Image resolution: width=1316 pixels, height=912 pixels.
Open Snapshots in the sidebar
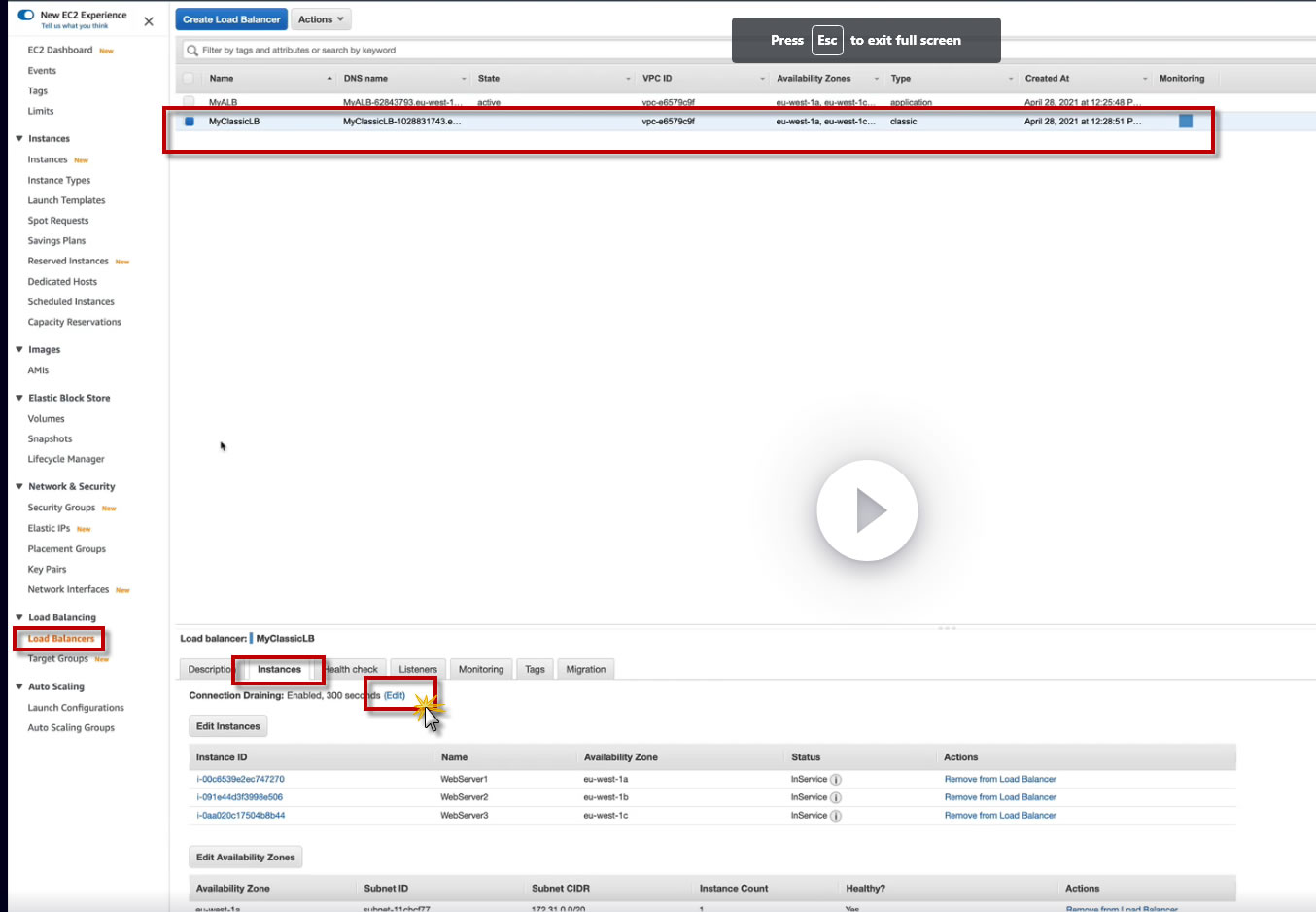click(x=51, y=439)
